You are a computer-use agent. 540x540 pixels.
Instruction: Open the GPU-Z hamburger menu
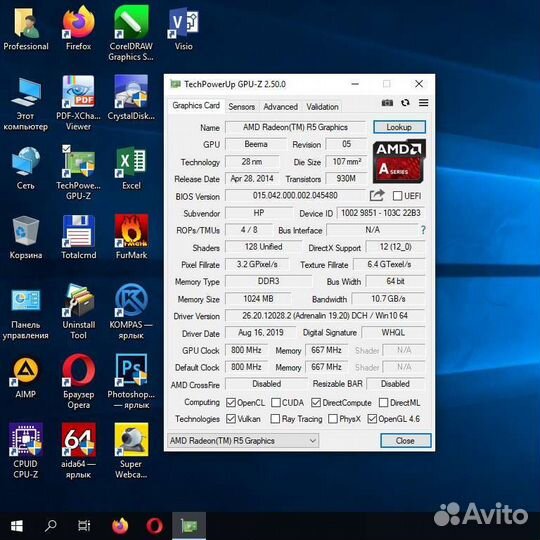tap(424, 103)
